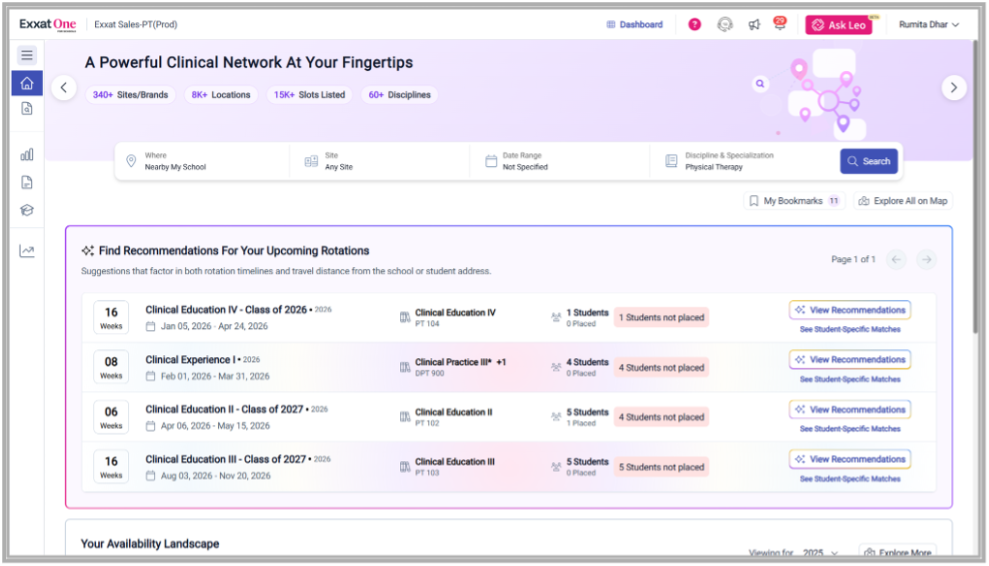Screen dimensions: 989x566
Task: Click the headset support icon
Action: [x=725, y=25]
